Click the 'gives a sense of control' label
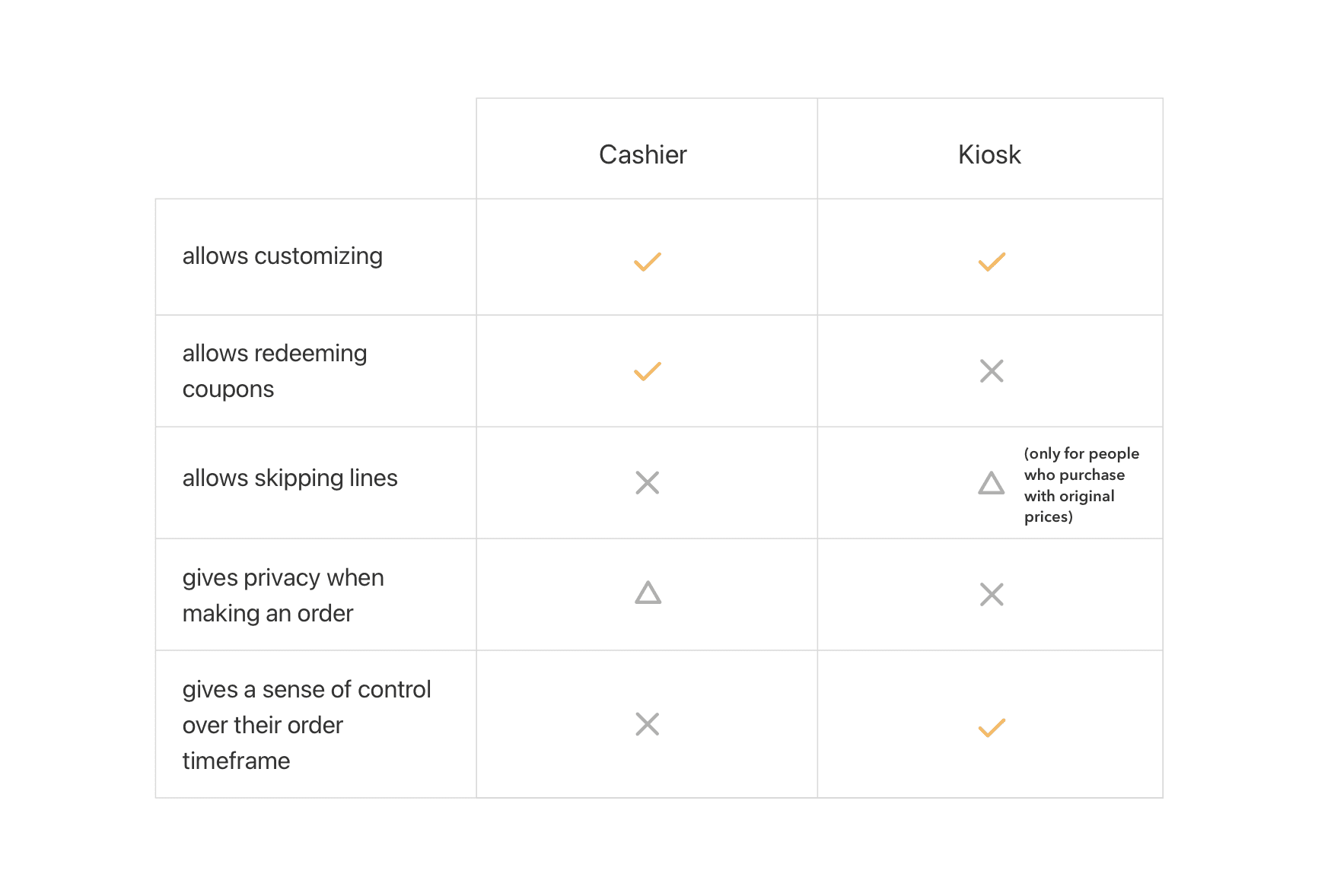1318x896 pixels. tap(307, 725)
